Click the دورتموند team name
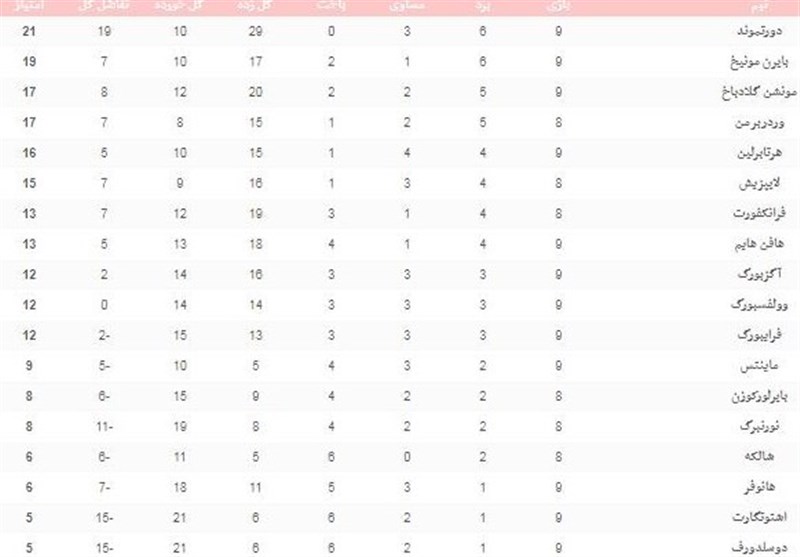The height and width of the screenshot is (557, 800). [x=757, y=33]
